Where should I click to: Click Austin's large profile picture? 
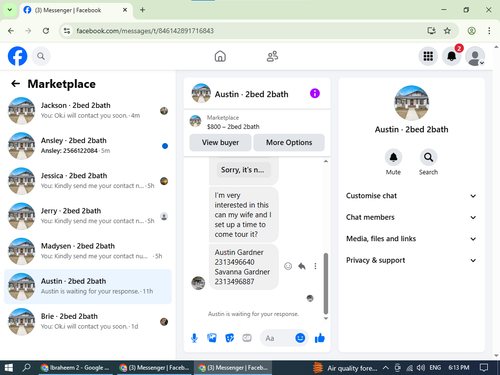click(x=411, y=103)
